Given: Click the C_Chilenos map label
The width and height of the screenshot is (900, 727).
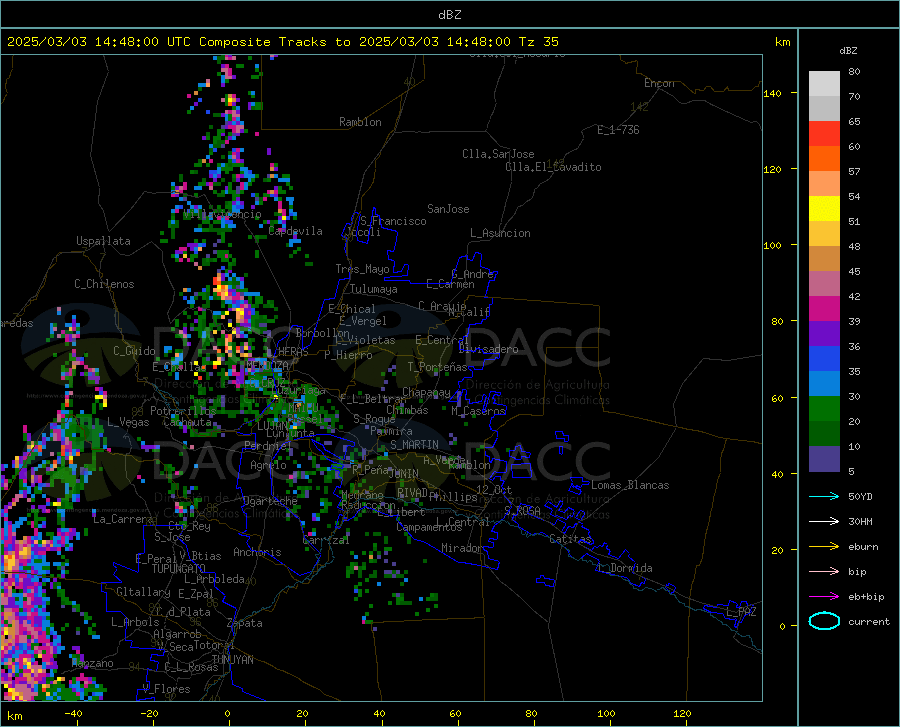Looking at the screenshot, I should (x=104, y=284).
